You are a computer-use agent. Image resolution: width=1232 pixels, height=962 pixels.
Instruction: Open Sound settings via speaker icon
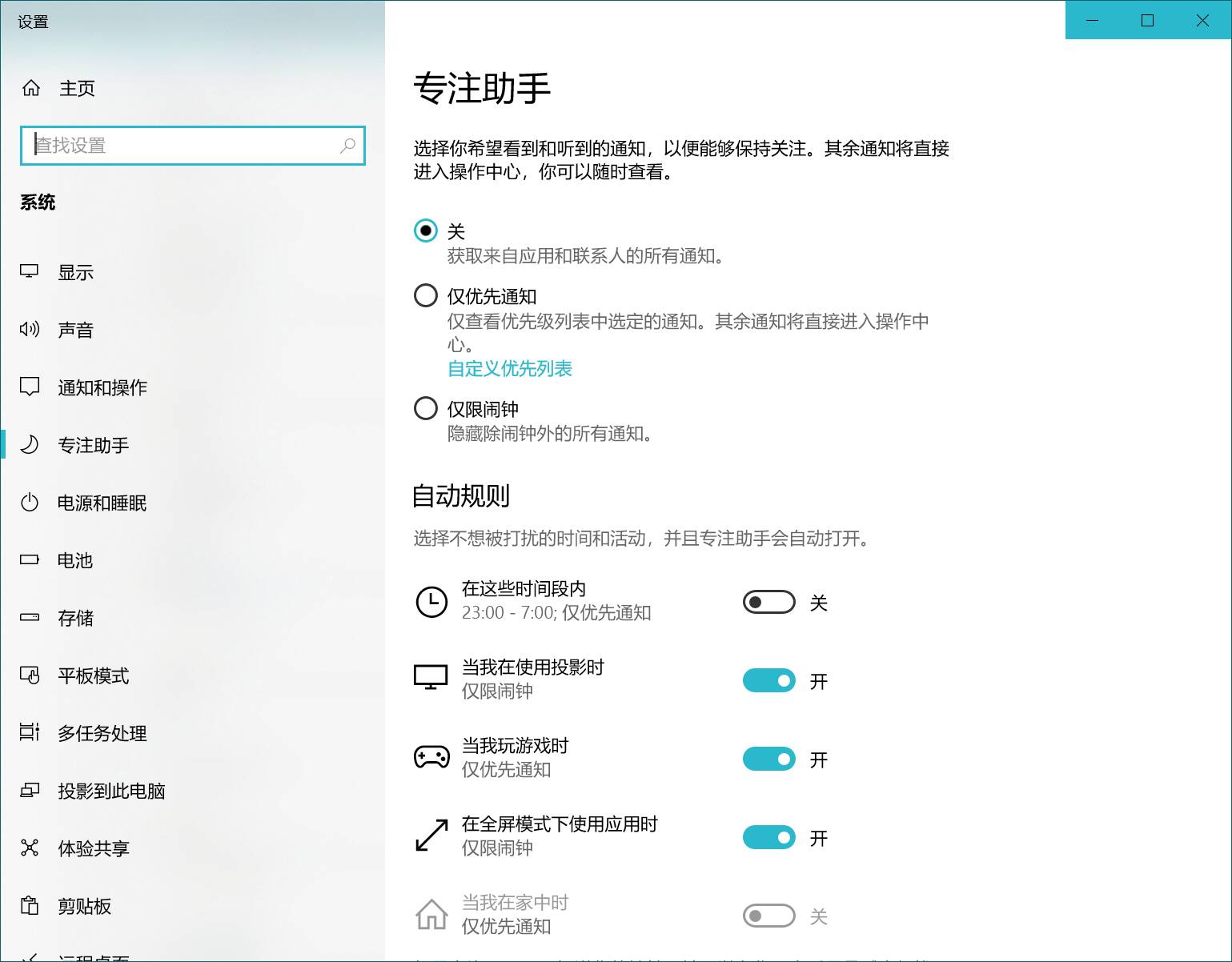[x=30, y=330]
